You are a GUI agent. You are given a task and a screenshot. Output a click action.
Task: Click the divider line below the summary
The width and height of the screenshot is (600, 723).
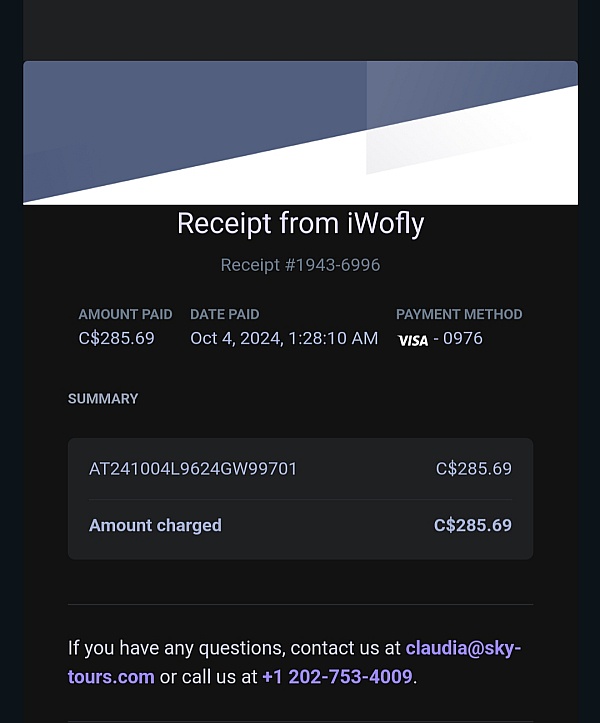[x=300, y=604]
